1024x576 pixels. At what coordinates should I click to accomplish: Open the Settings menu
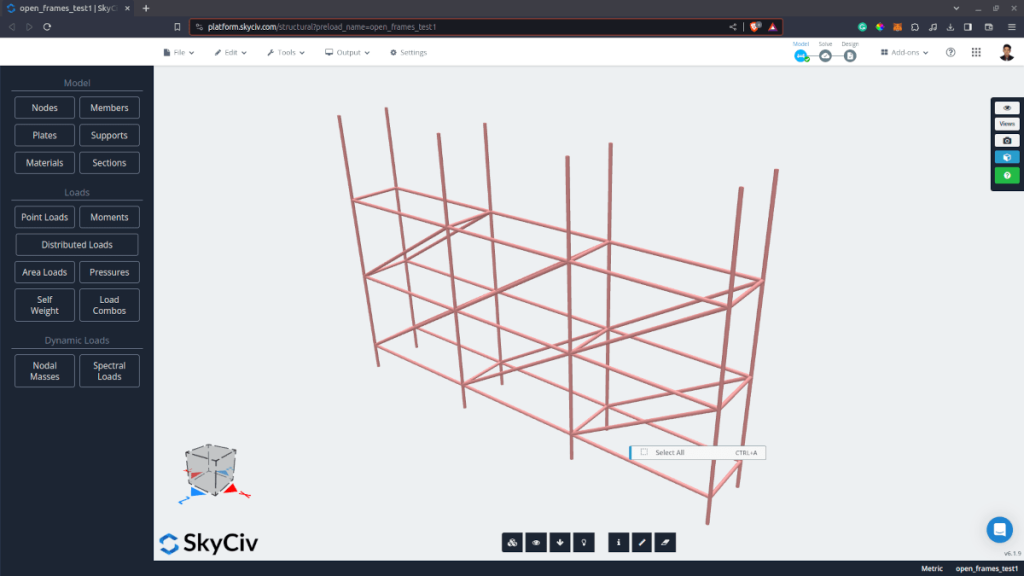click(x=407, y=52)
